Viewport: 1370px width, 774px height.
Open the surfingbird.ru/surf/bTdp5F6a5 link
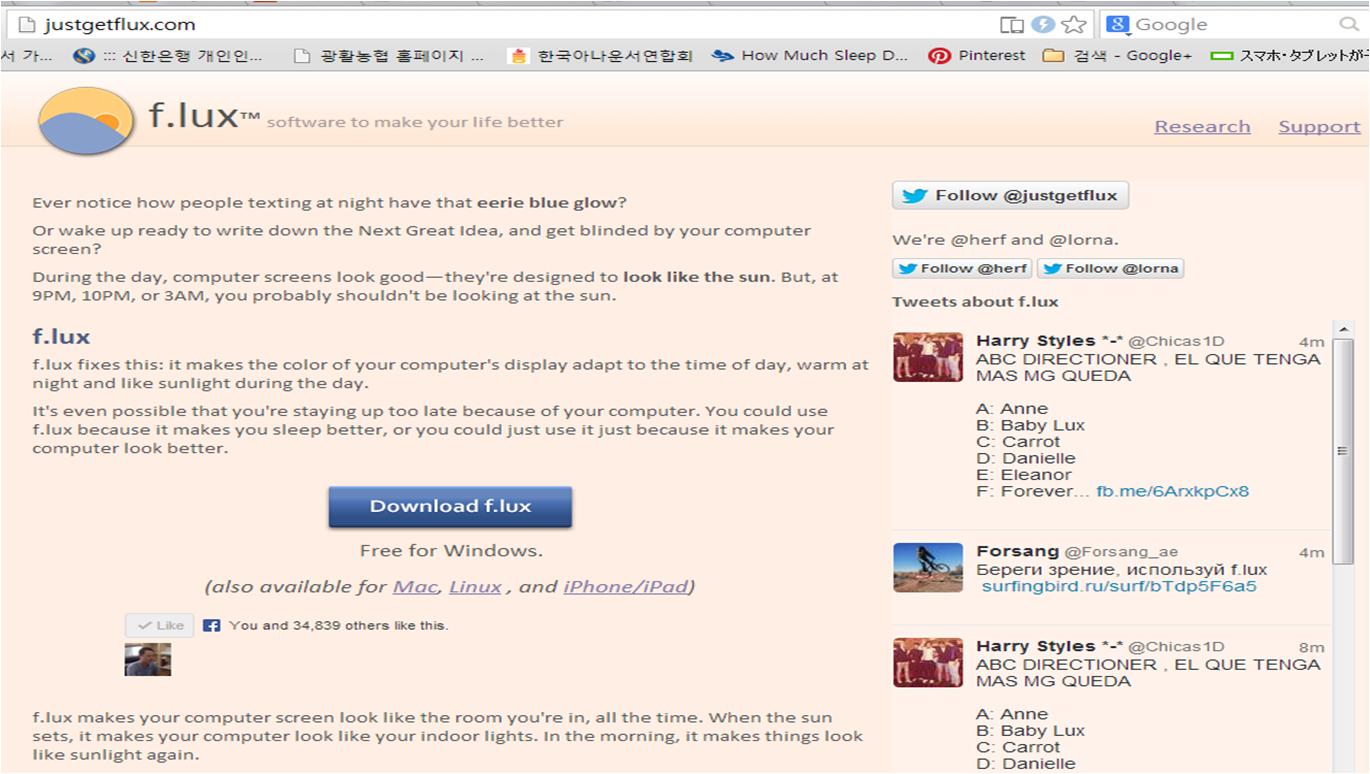coord(1119,586)
